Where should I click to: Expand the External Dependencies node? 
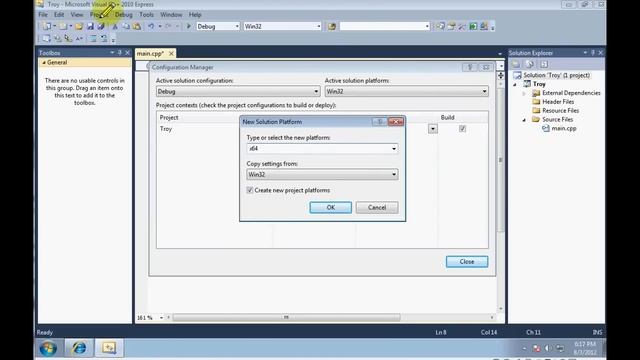click(524, 93)
